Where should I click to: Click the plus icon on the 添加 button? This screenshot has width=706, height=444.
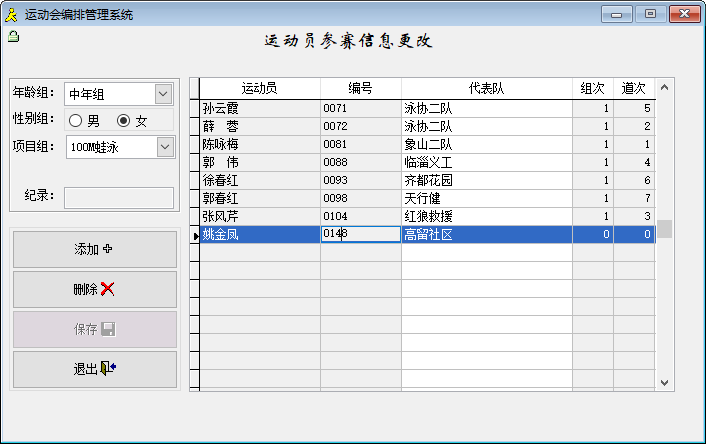click(x=108, y=249)
